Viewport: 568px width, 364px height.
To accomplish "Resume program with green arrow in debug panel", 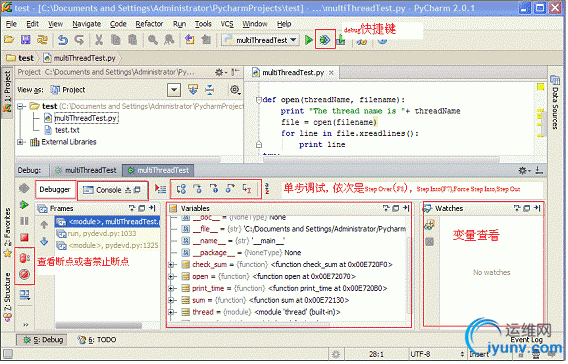I will (24, 205).
